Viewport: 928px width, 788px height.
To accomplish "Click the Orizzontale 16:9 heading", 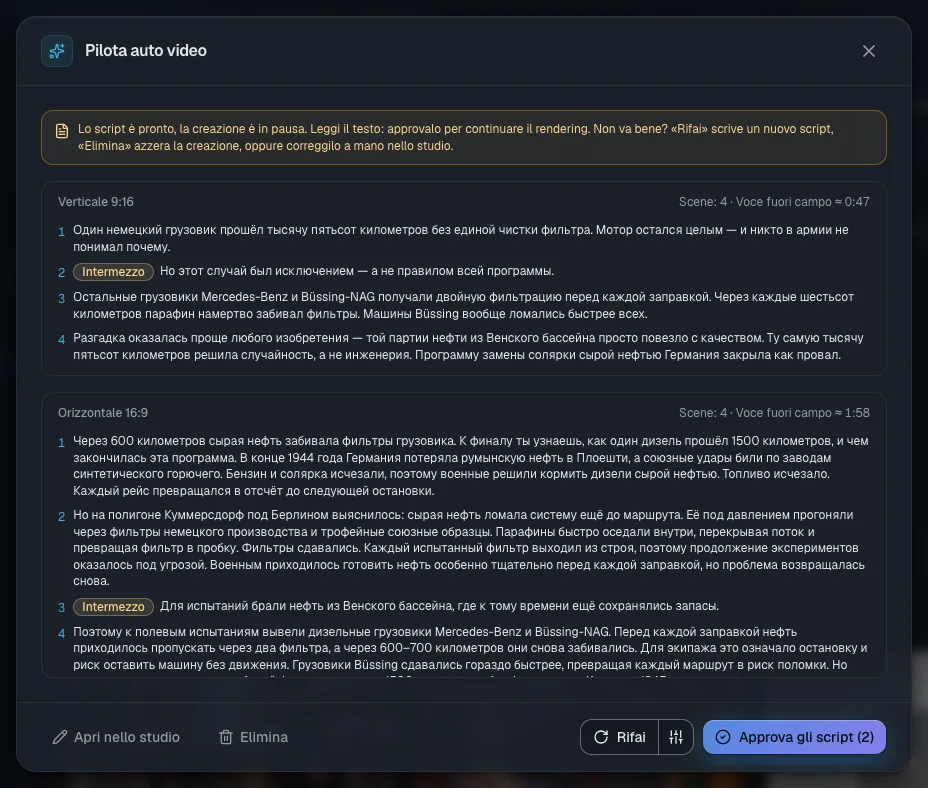I will tap(103, 413).
